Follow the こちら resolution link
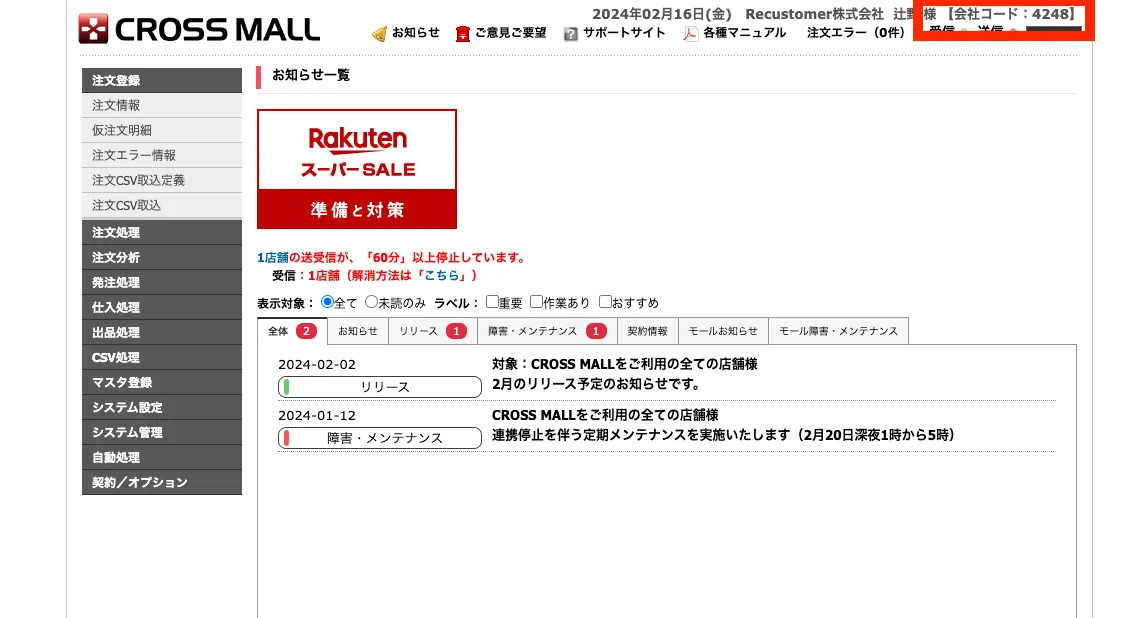Screen dimensions: 1129x618 [441, 275]
